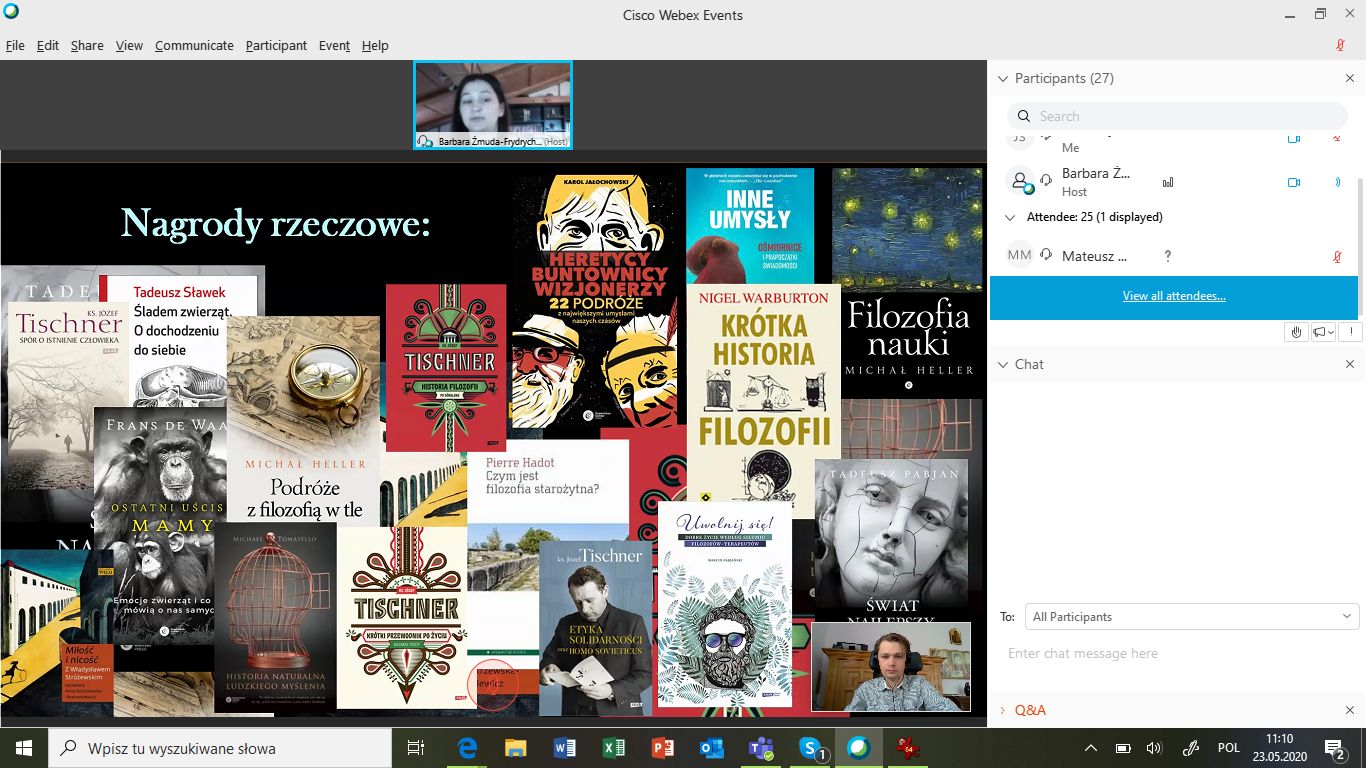
Task: Open Microsoft Edge from taskbar
Action: point(467,747)
